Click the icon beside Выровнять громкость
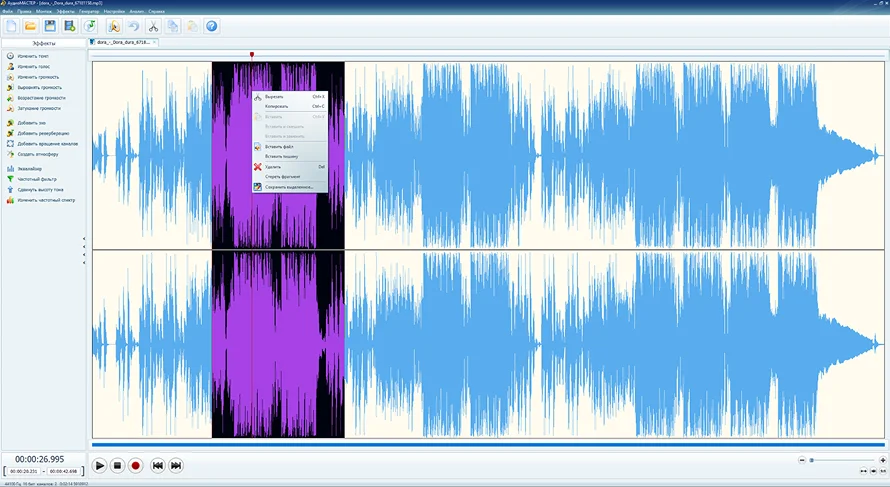The height and width of the screenshot is (487, 890). pos(10,87)
